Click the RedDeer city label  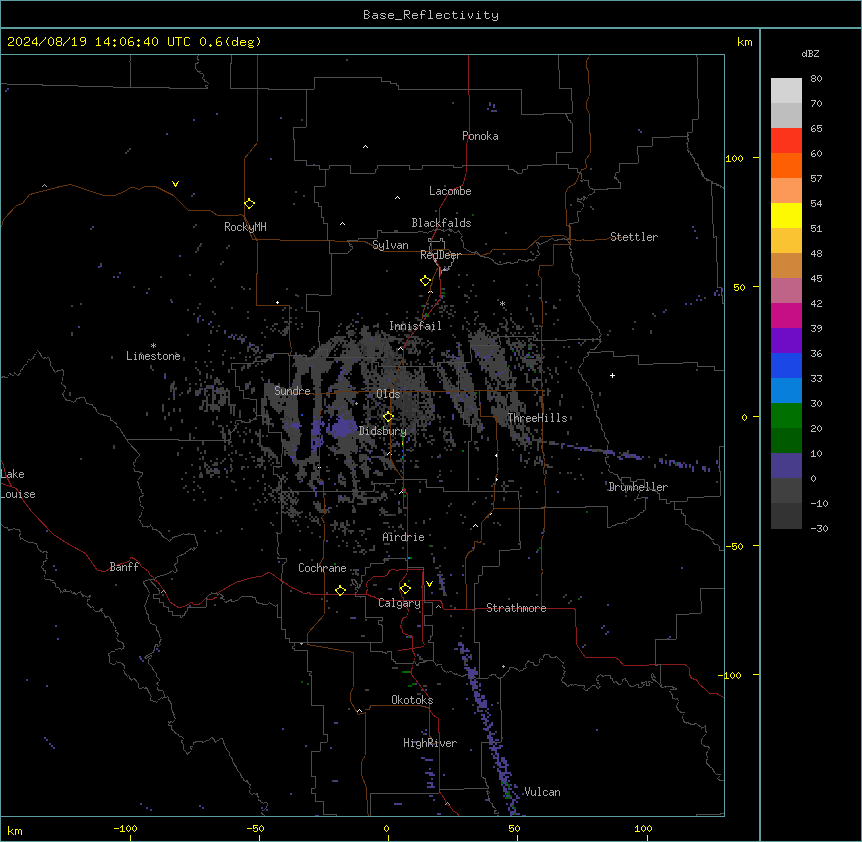coord(440,255)
